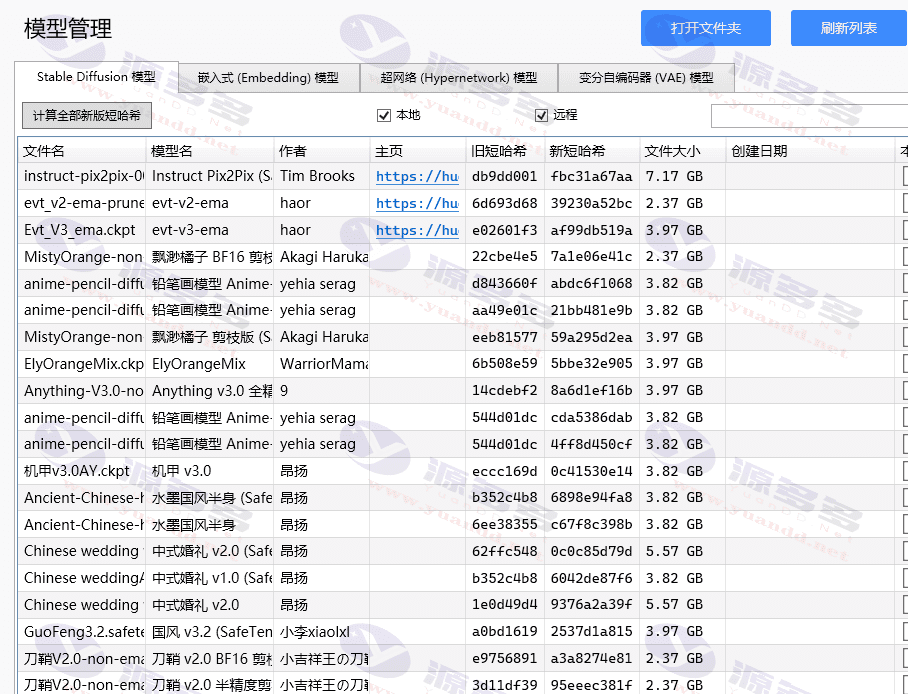Click new hash 4ff8d450cf
The image size is (908, 694).
[x=592, y=444]
